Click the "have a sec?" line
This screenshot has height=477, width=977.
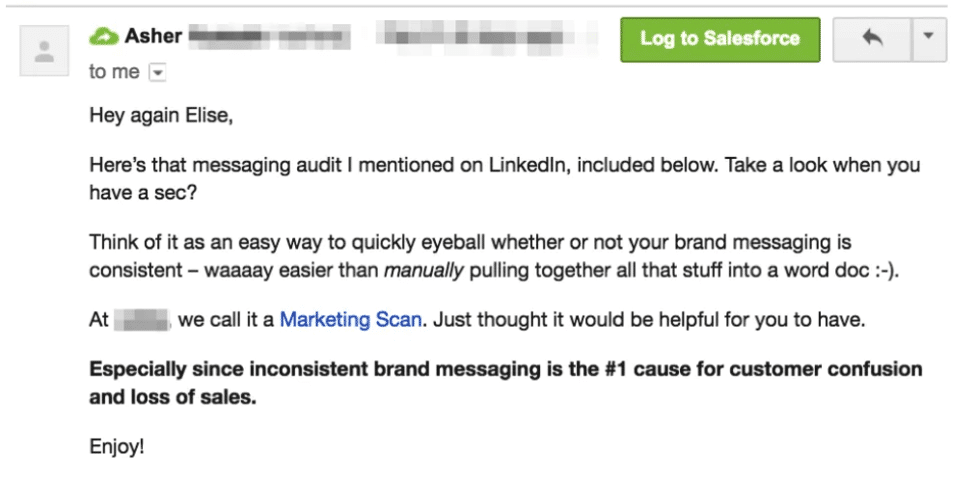[x=143, y=190]
